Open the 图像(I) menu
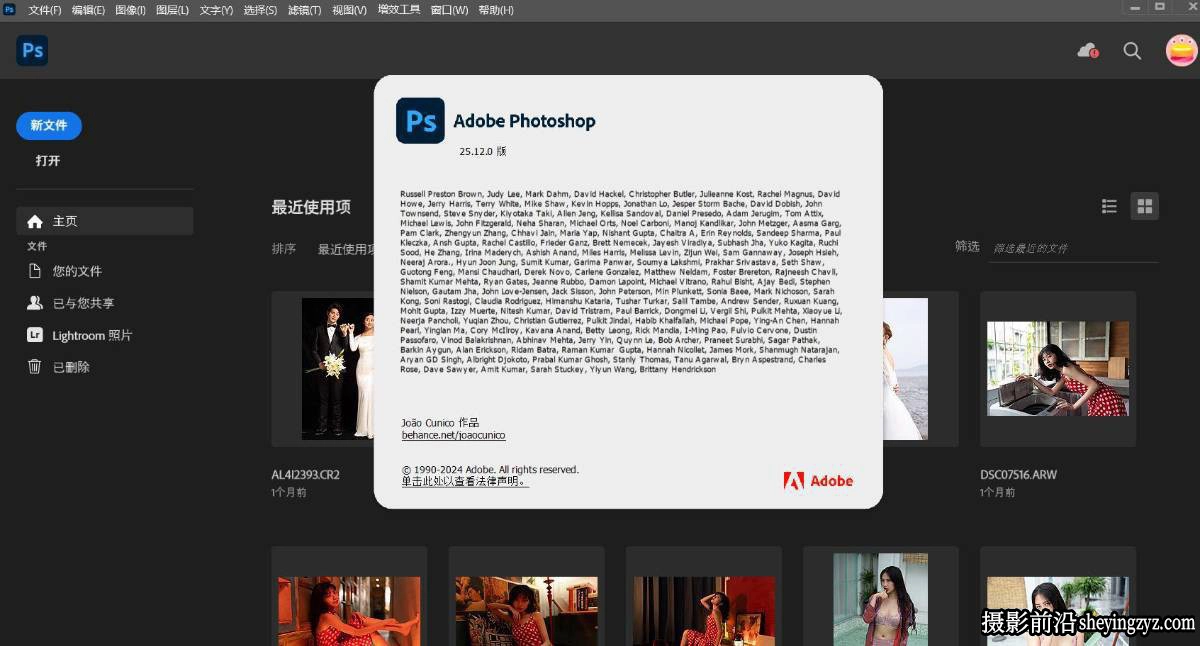 (x=130, y=10)
